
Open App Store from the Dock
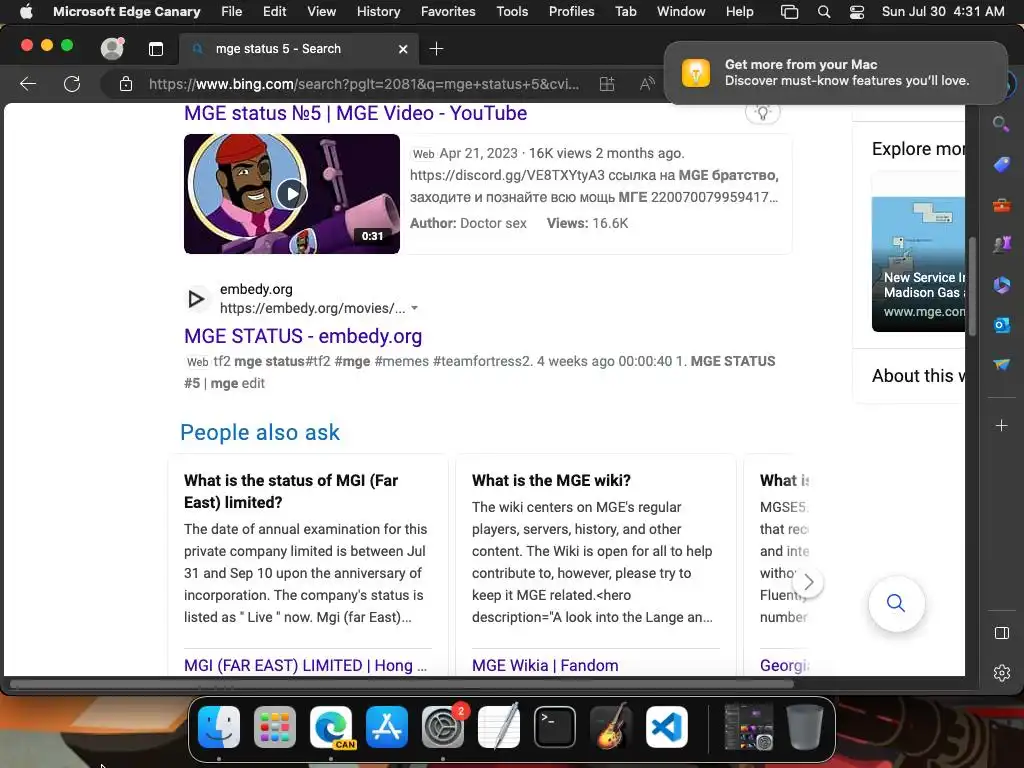(x=387, y=727)
